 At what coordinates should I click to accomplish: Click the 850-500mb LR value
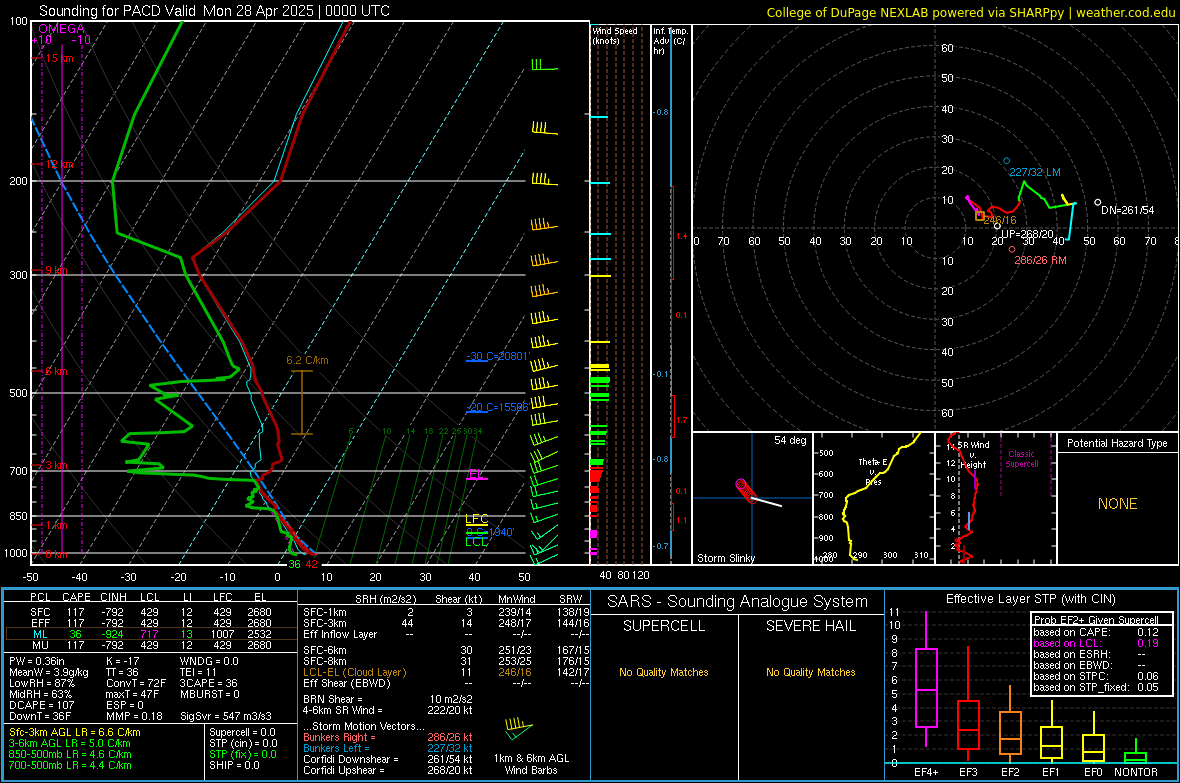[x=70, y=754]
